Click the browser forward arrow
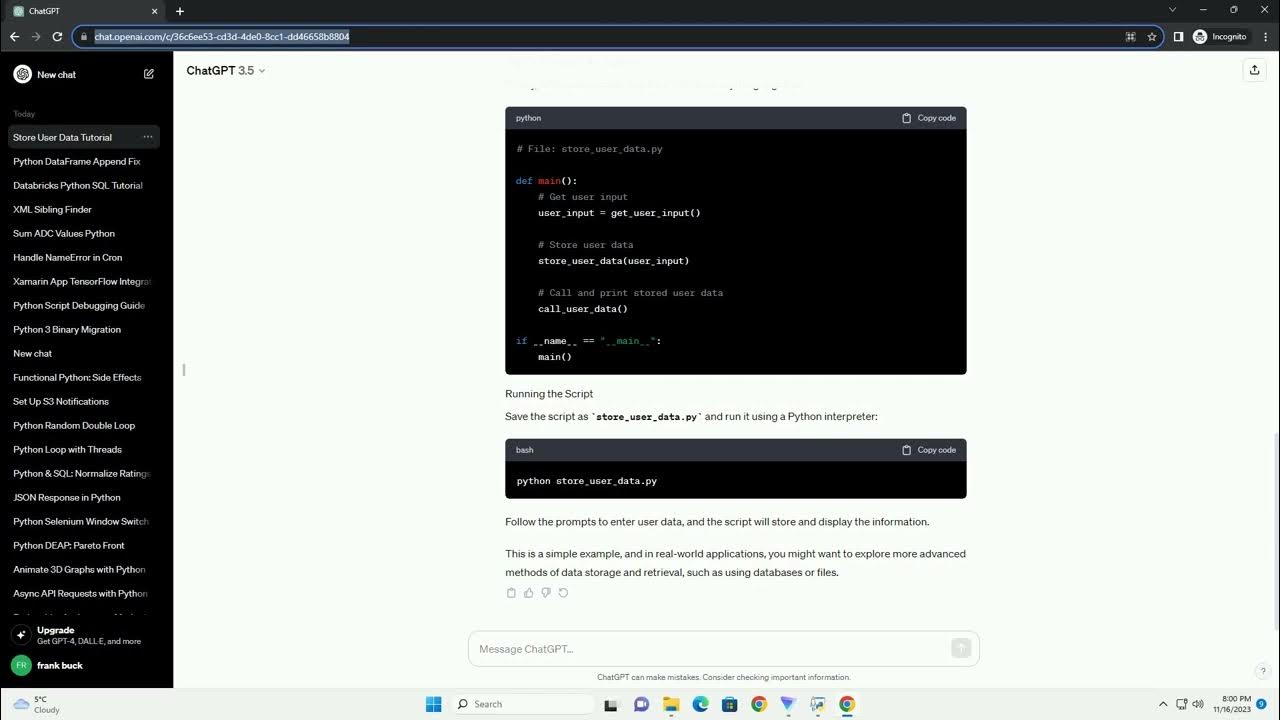Image resolution: width=1280 pixels, height=720 pixels. (36, 36)
